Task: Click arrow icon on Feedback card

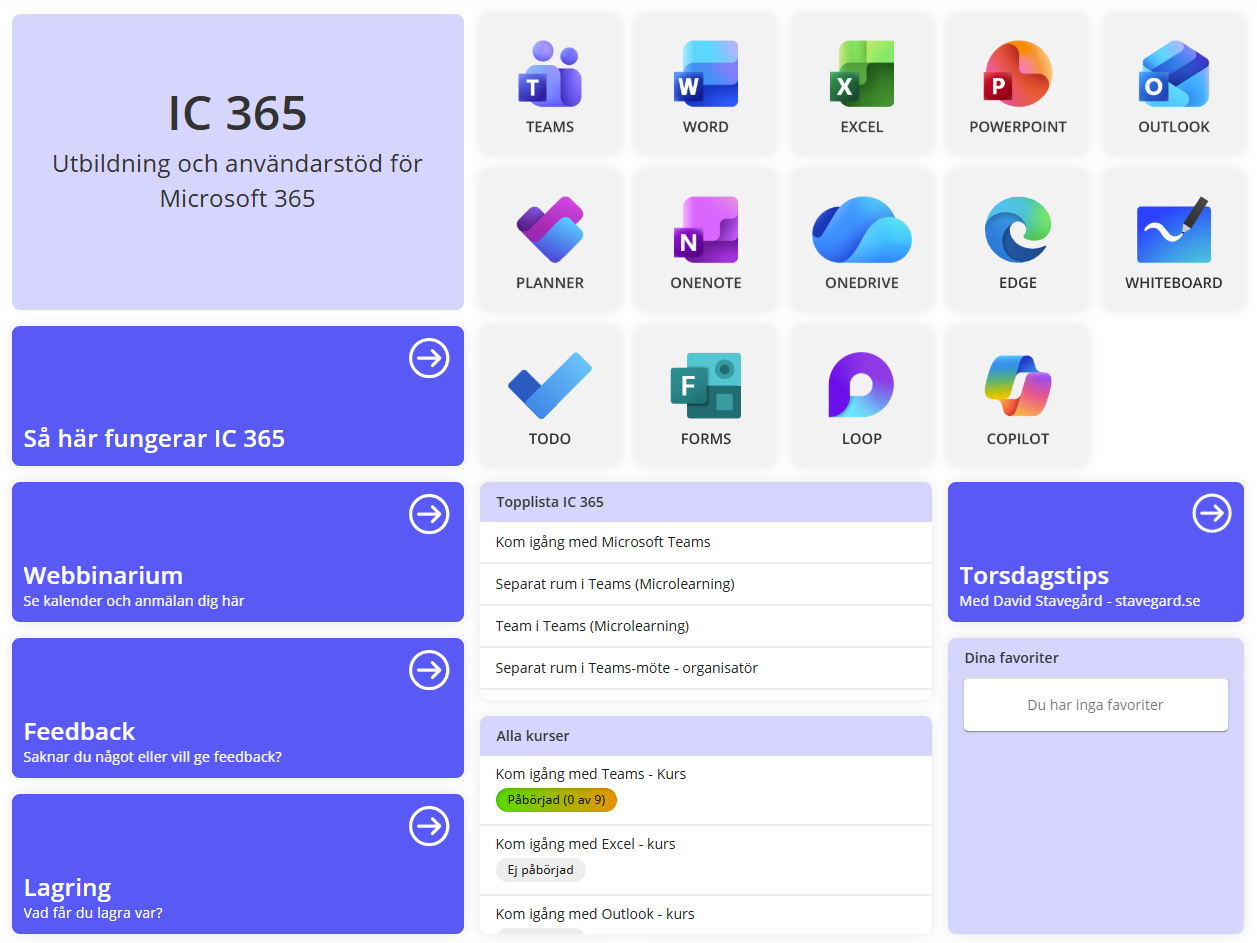Action: (x=429, y=670)
